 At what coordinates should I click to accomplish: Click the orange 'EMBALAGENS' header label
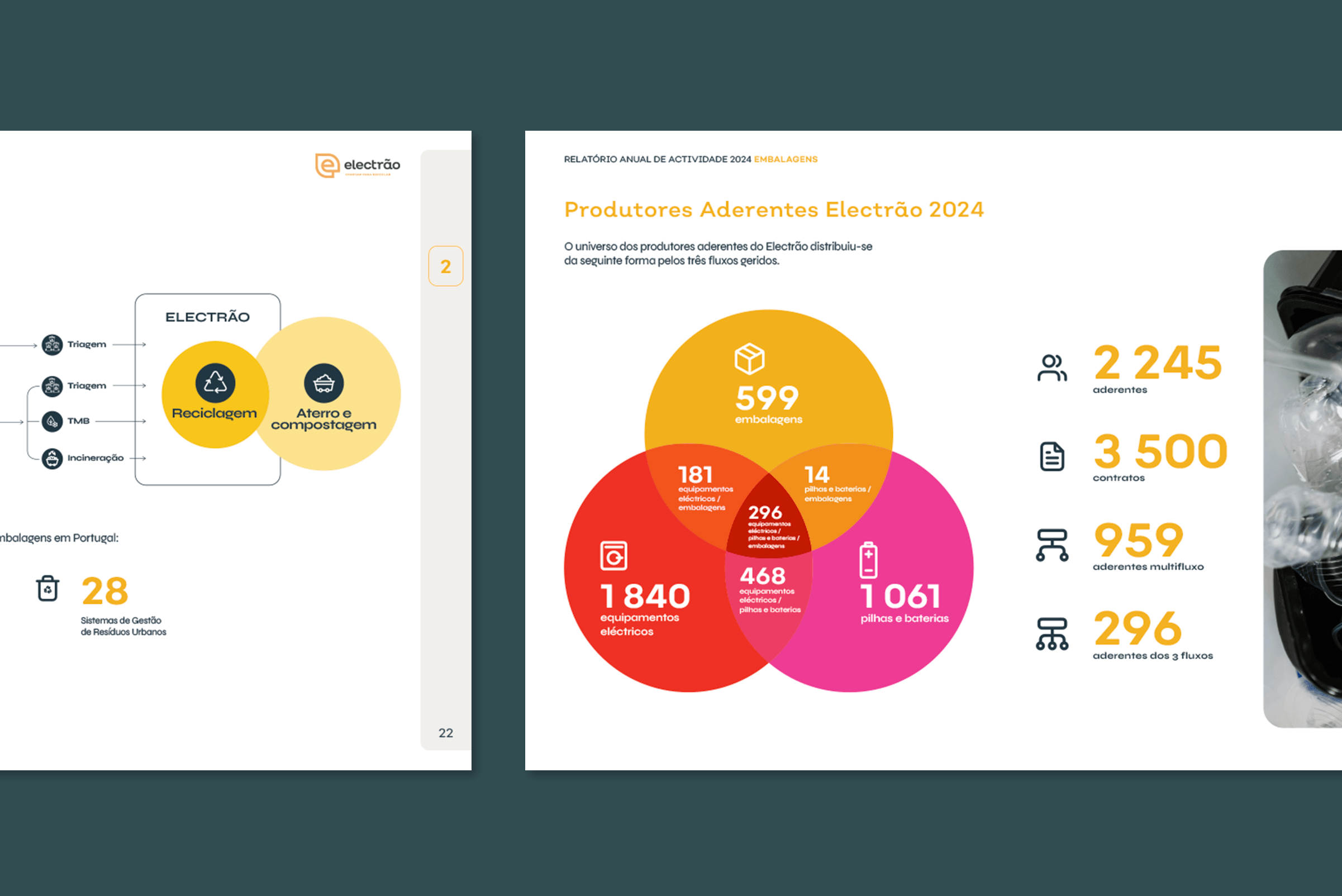click(786, 159)
